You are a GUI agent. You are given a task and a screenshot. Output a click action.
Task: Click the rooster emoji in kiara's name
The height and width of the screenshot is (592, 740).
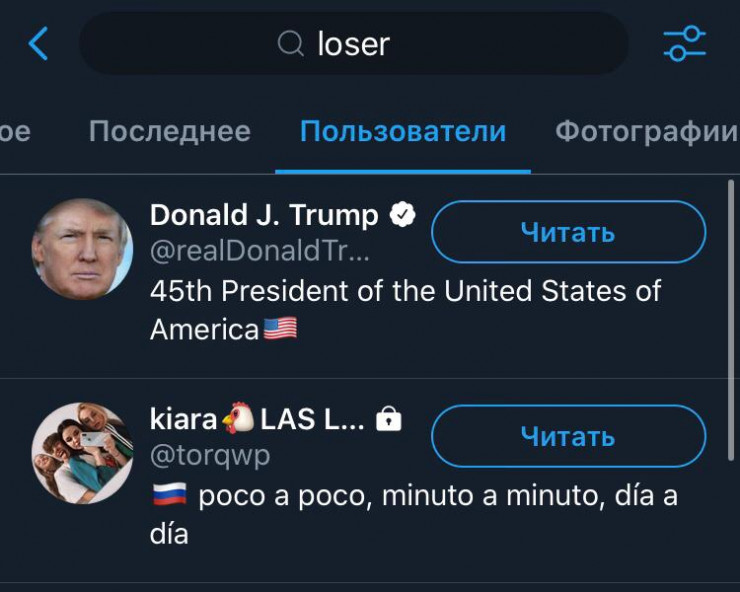239,421
